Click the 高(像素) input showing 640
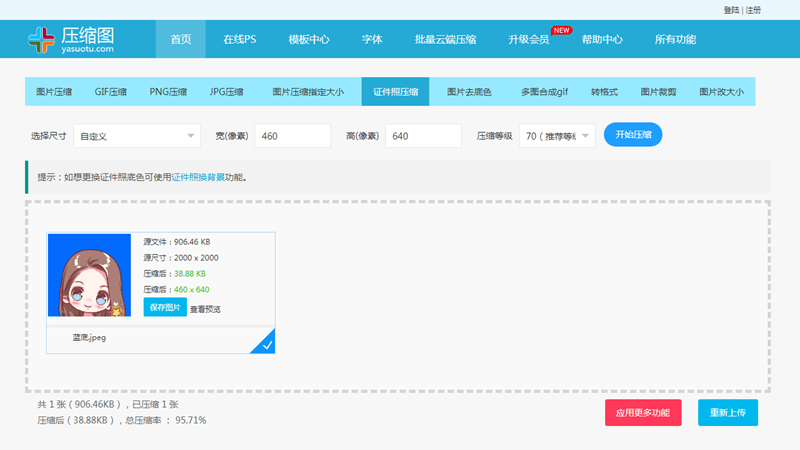Screen dimensions: 800x450 (x=423, y=136)
